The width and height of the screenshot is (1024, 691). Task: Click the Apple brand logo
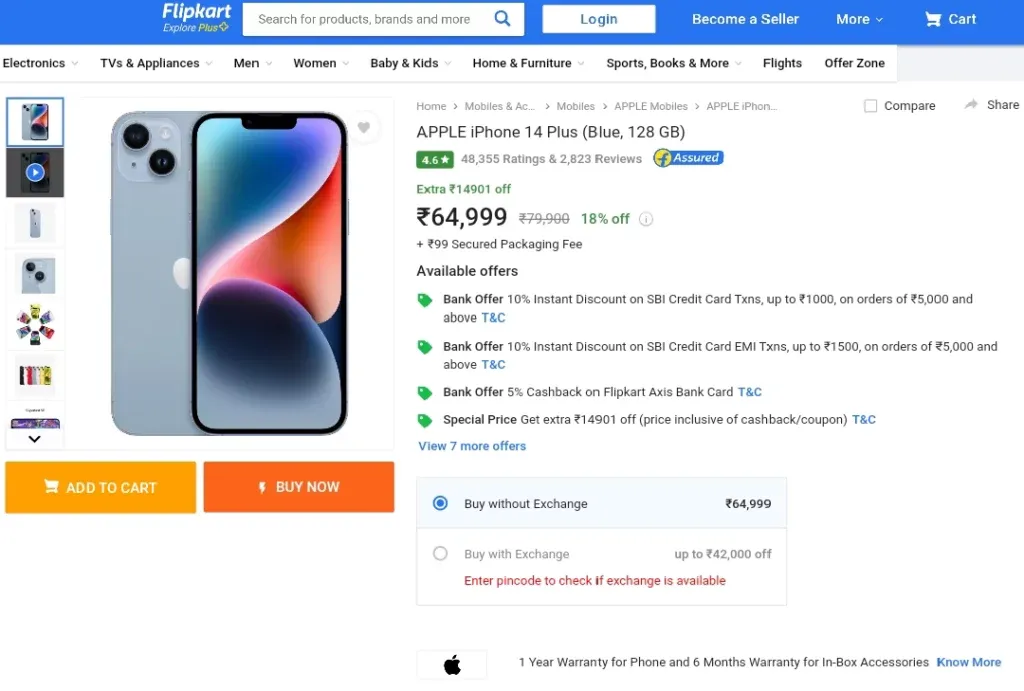pyautogui.click(x=452, y=665)
